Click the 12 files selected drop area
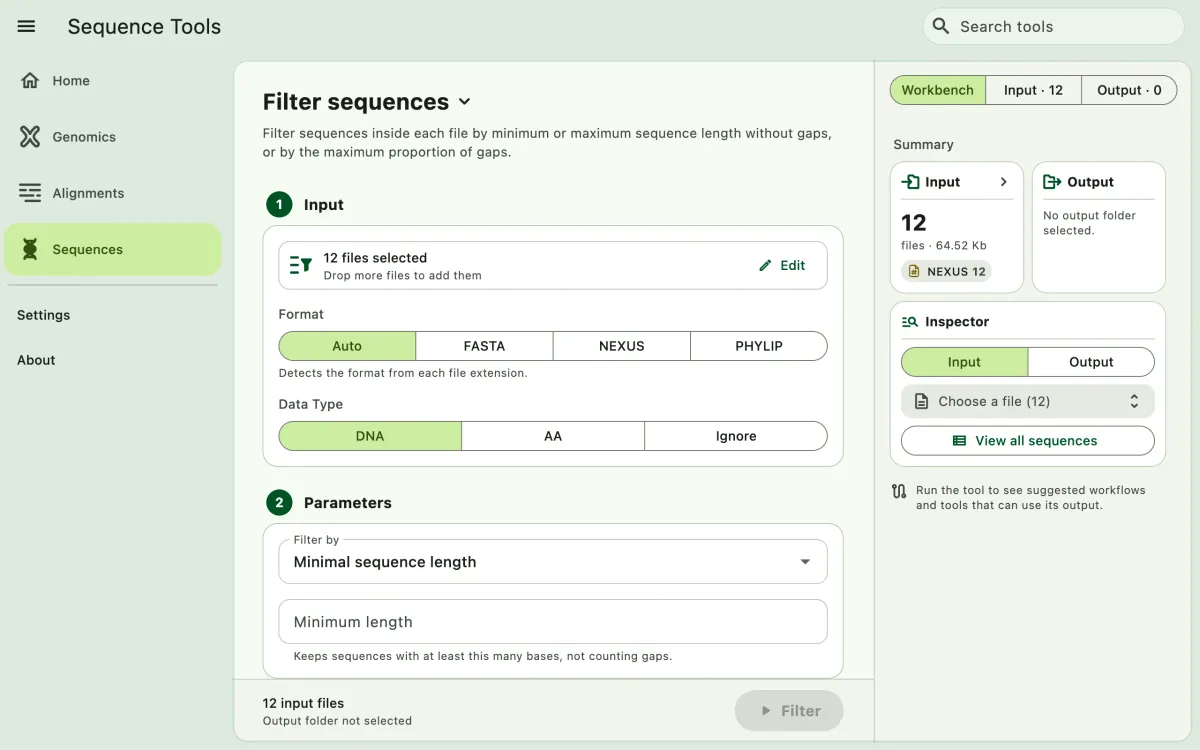This screenshot has height=750, width=1200. pyautogui.click(x=553, y=265)
